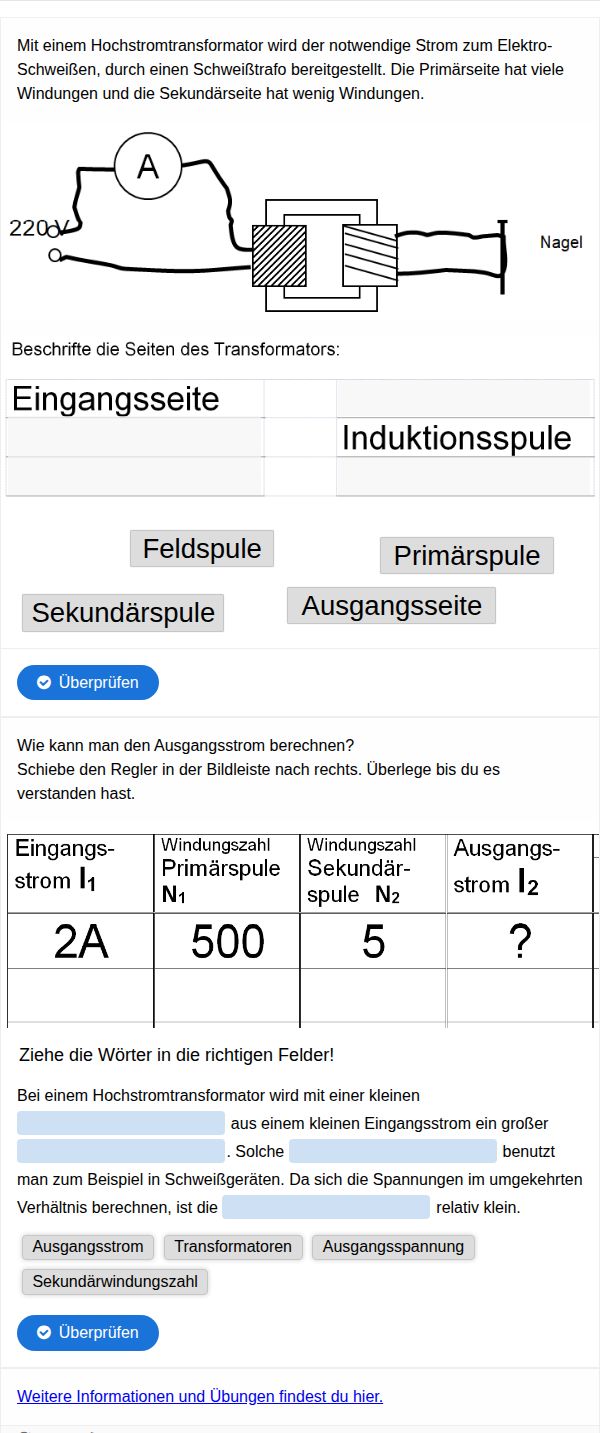Click the placed Eingangsseite label

click(115, 399)
